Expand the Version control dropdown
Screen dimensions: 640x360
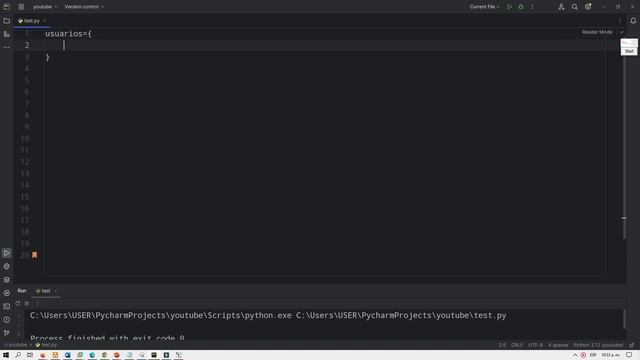[x=84, y=7]
